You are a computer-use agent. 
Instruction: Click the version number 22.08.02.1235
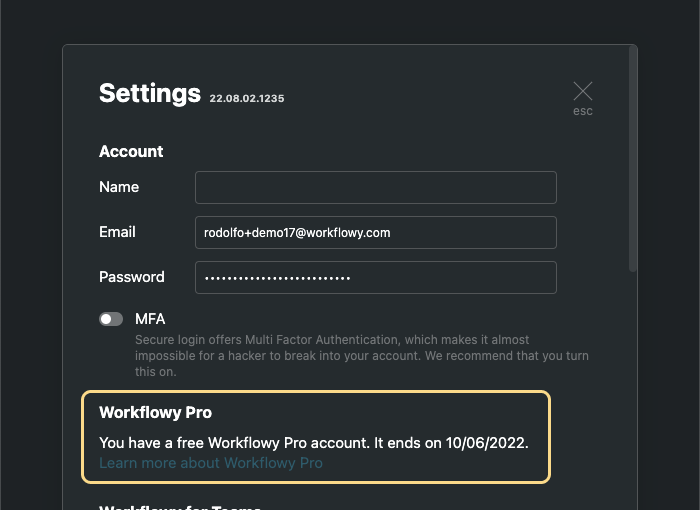[x=247, y=99]
